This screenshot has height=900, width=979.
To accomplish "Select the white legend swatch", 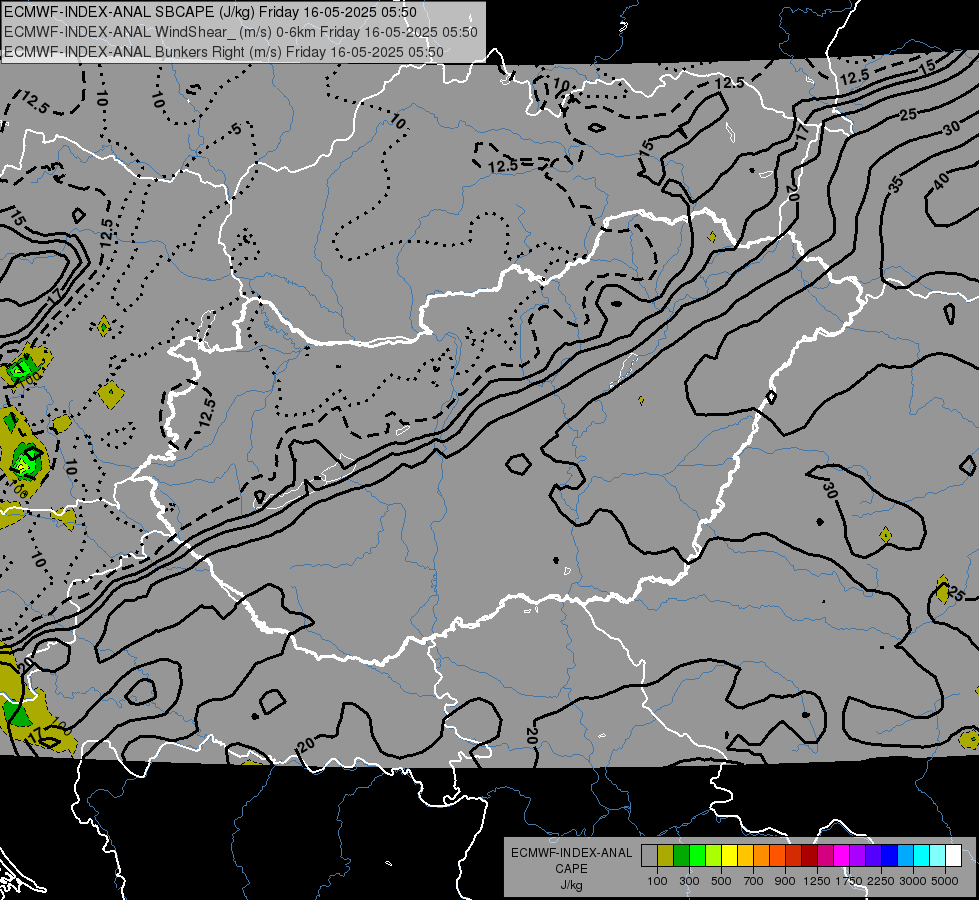I will [953, 856].
